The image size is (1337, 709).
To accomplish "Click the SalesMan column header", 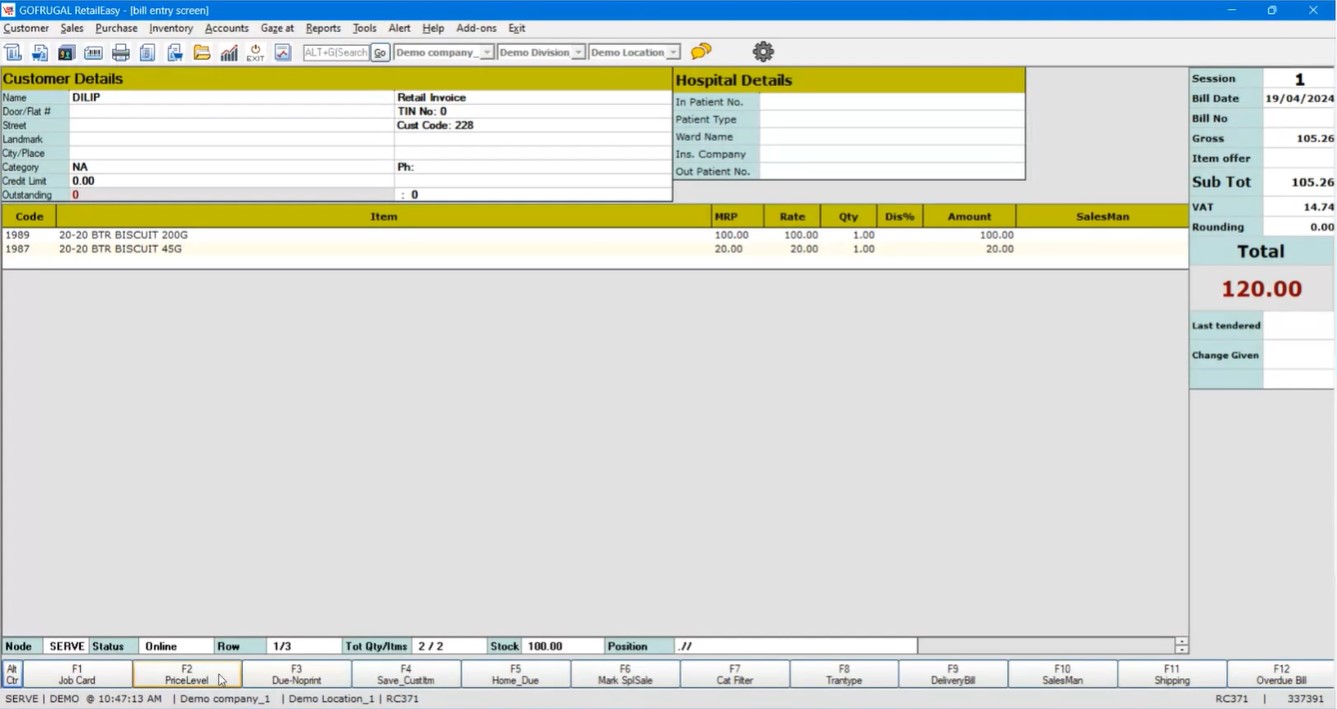I will pyautogui.click(x=1102, y=216).
